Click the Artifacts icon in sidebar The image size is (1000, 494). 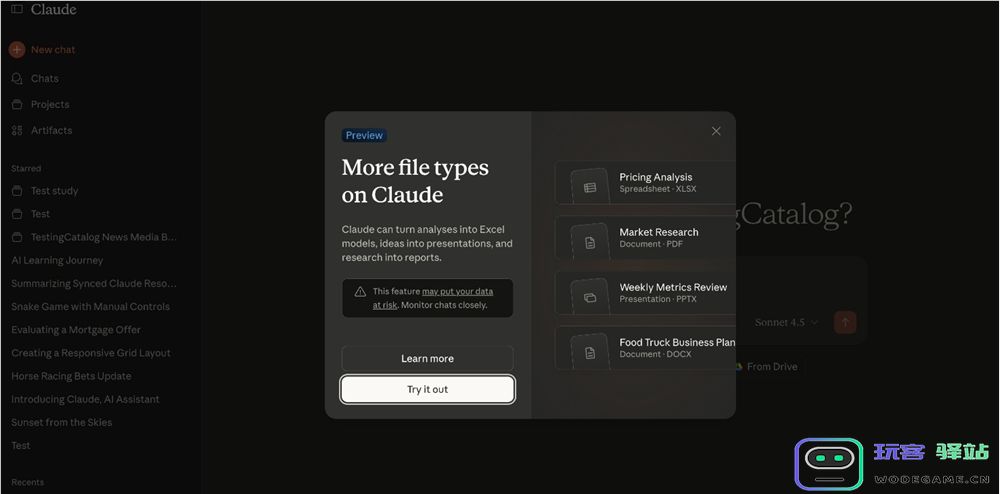[17, 130]
